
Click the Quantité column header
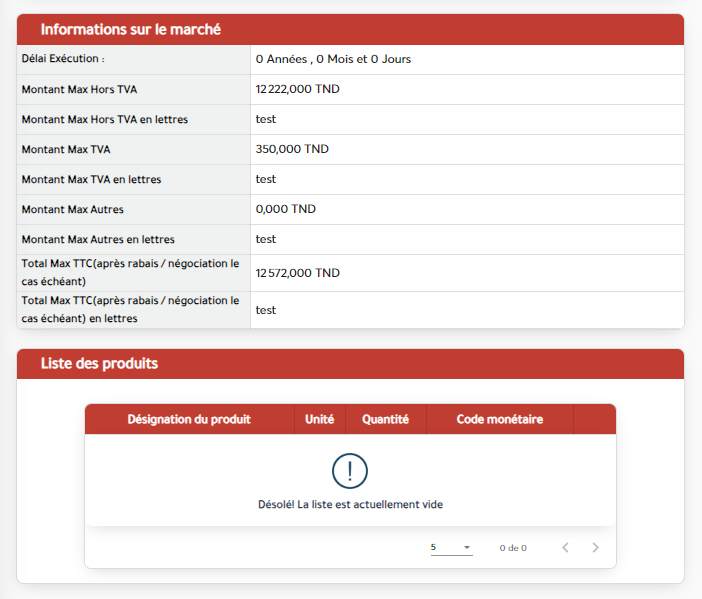point(385,419)
